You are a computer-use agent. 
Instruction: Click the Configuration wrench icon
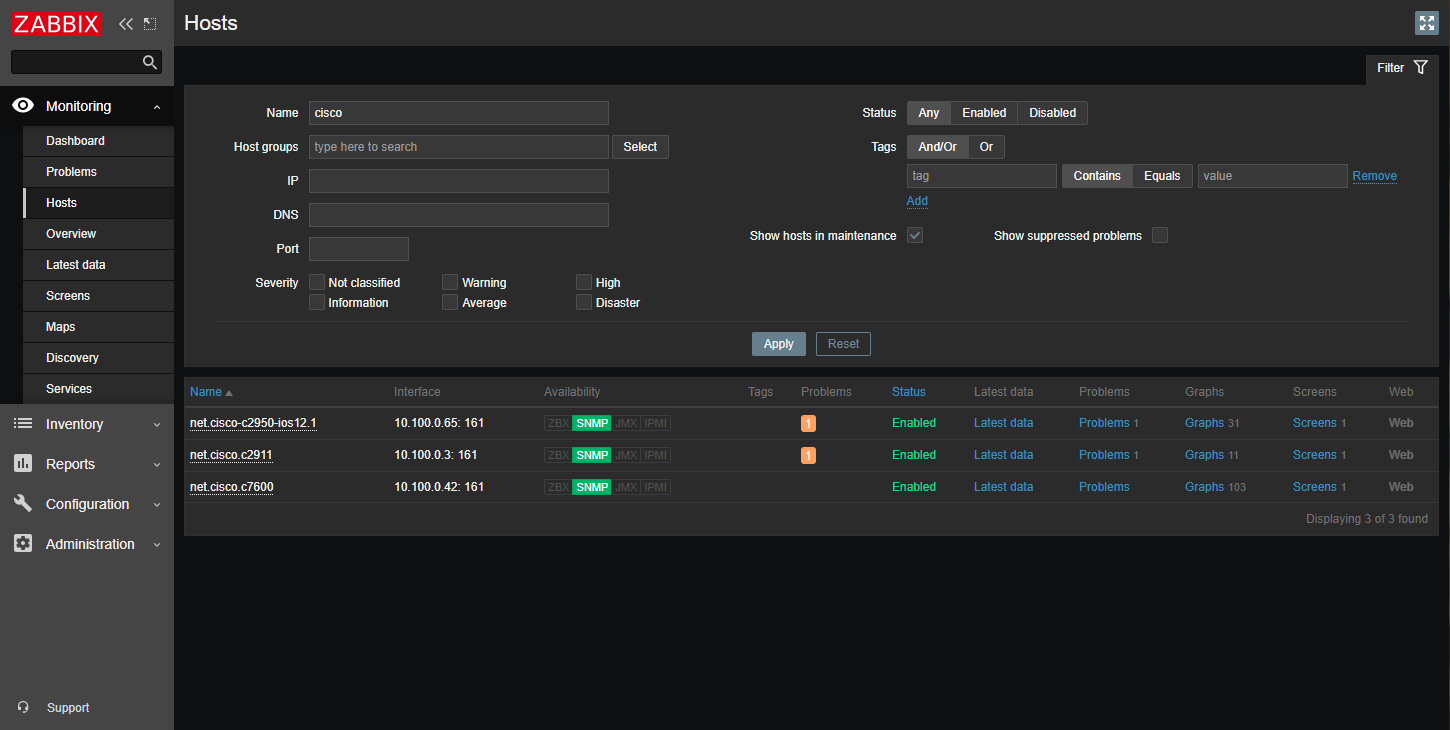(22, 503)
